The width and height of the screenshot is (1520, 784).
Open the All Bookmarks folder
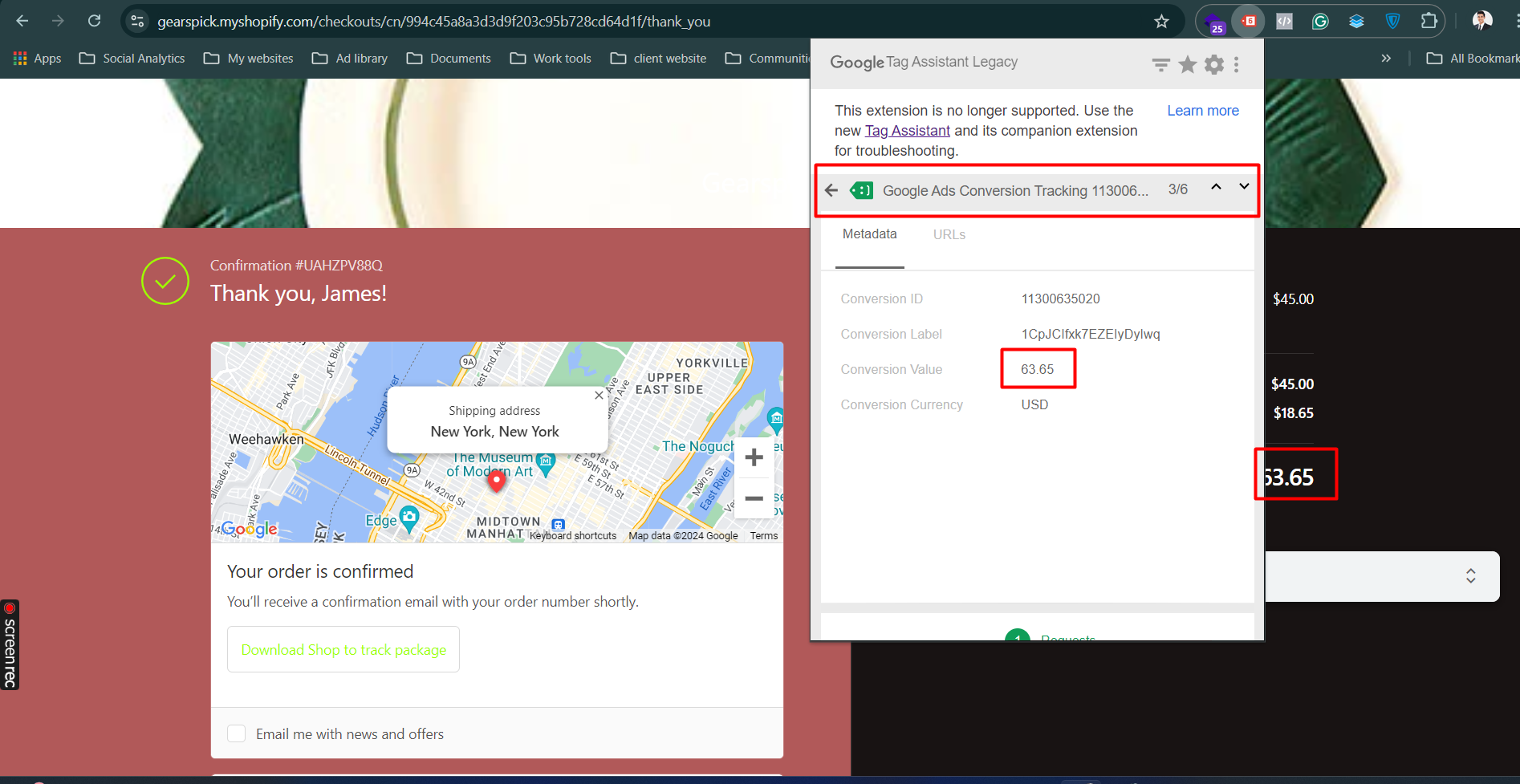point(1473,59)
